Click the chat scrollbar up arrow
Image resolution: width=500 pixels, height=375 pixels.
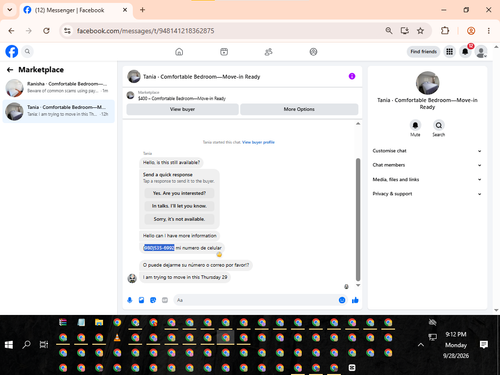click(358, 124)
